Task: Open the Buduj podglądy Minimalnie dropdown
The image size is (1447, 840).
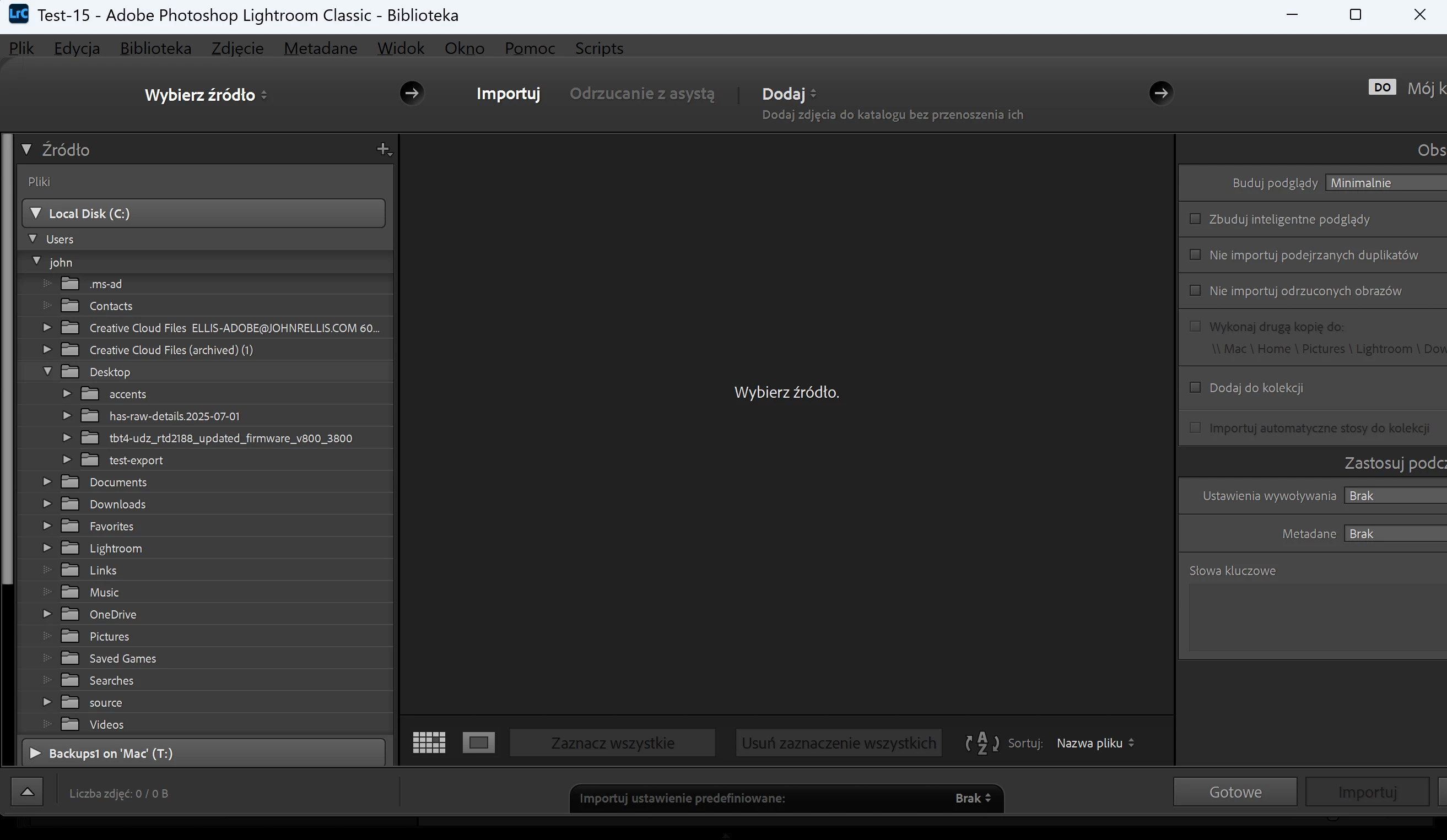Action: pyautogui.click(x=1384, y=182)
